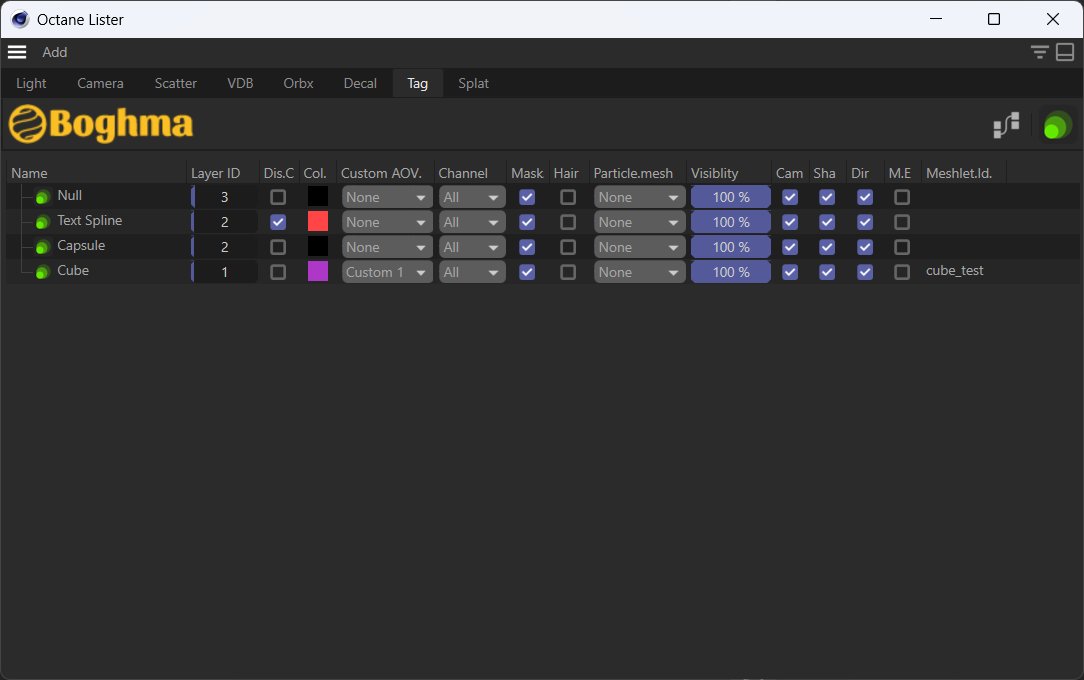Enable Dis.C checkbox for Null
Screen dimensions: 1084x680
(278, 197)
